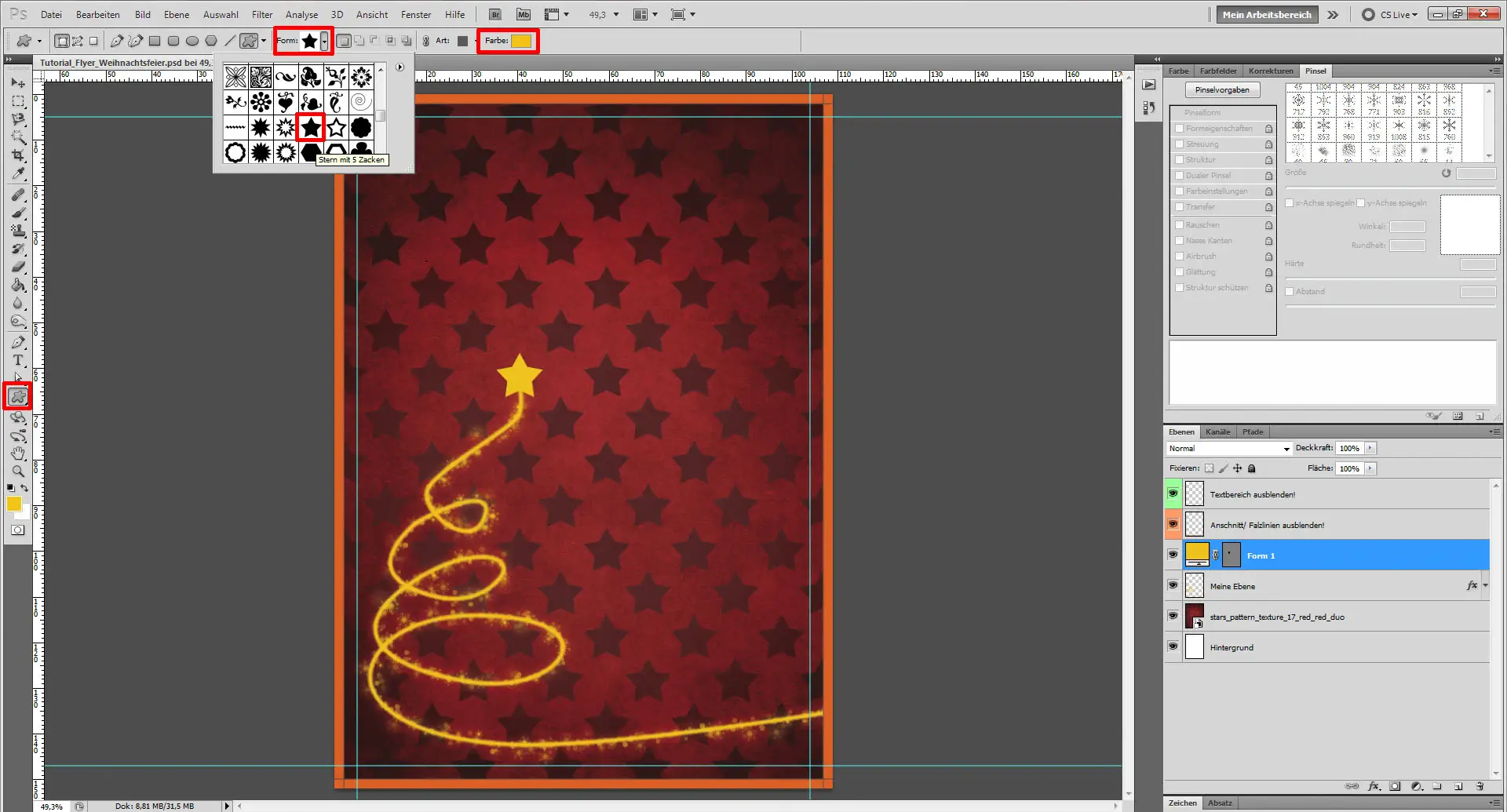
Task: Select the Magic Wand tool
Action: point(18,137)
